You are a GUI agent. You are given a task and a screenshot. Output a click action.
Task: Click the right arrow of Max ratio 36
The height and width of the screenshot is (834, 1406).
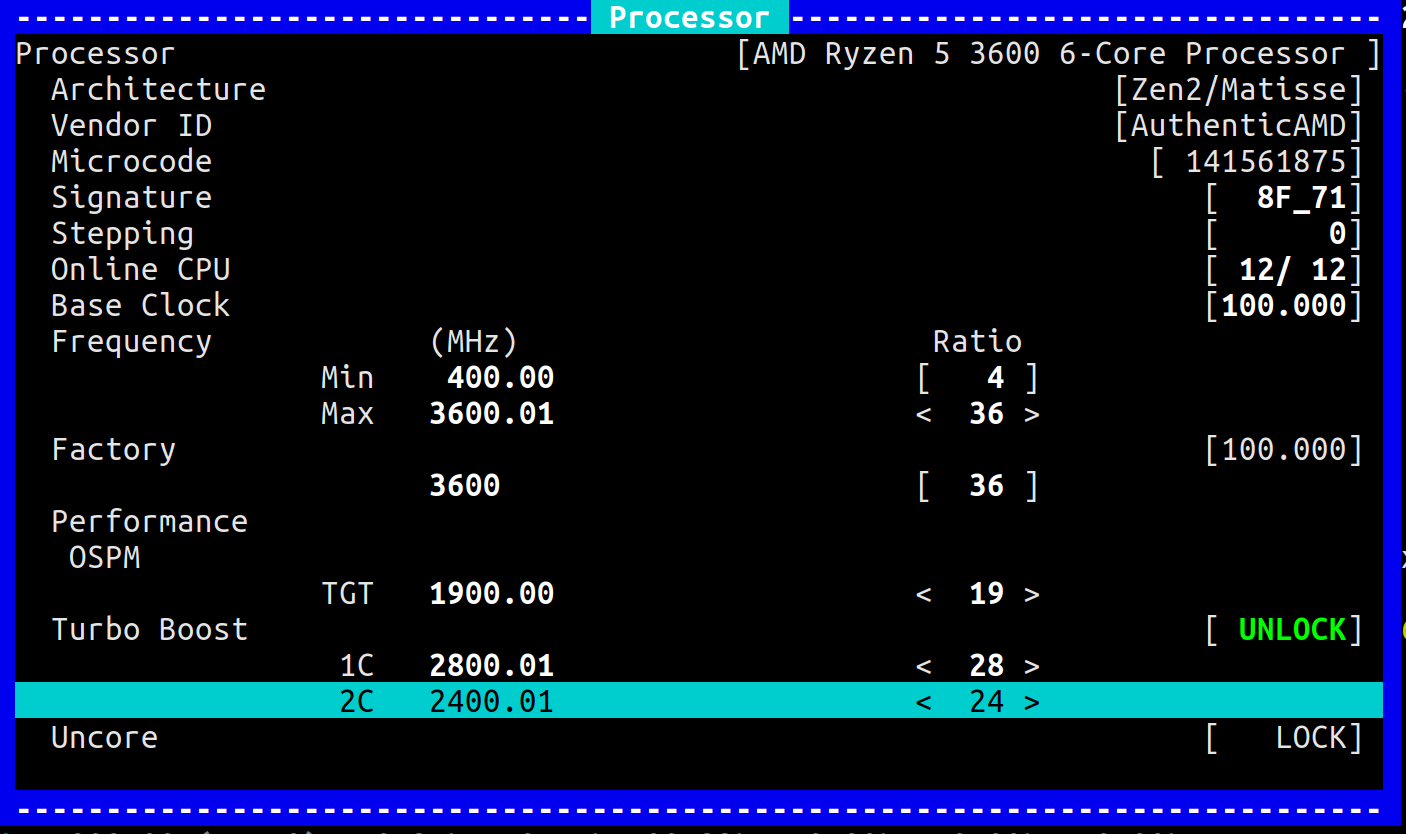pyautogui.click(x=1032, y=414)
